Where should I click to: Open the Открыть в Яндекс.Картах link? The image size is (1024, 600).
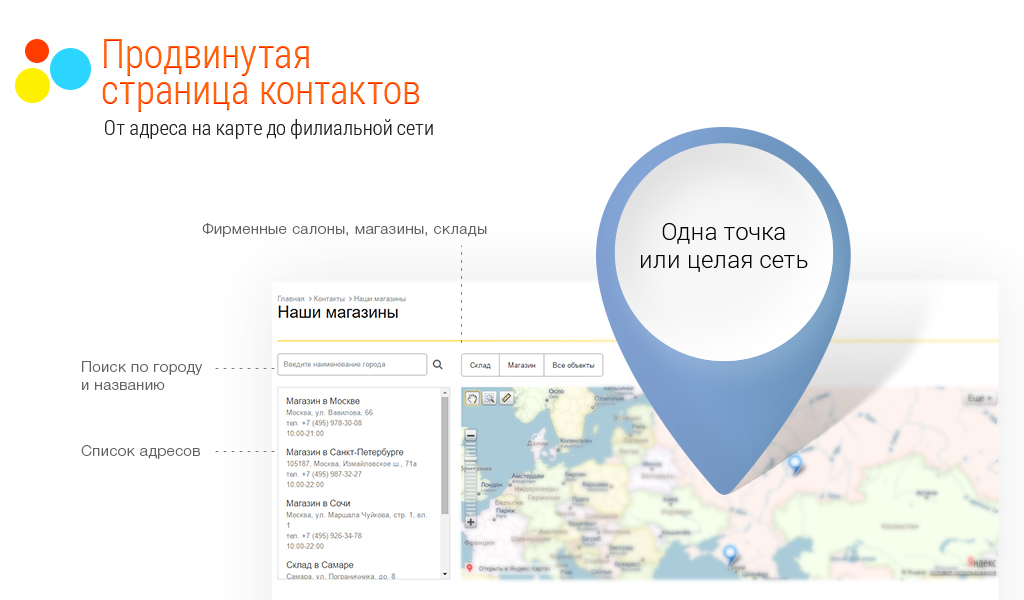[513, 569]
